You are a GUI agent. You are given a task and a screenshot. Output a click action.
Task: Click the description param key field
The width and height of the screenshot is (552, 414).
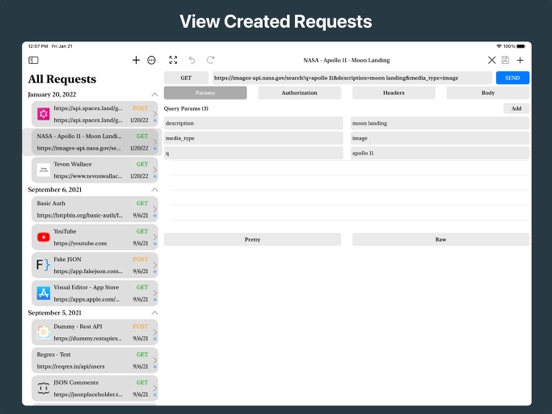[253, 123]
